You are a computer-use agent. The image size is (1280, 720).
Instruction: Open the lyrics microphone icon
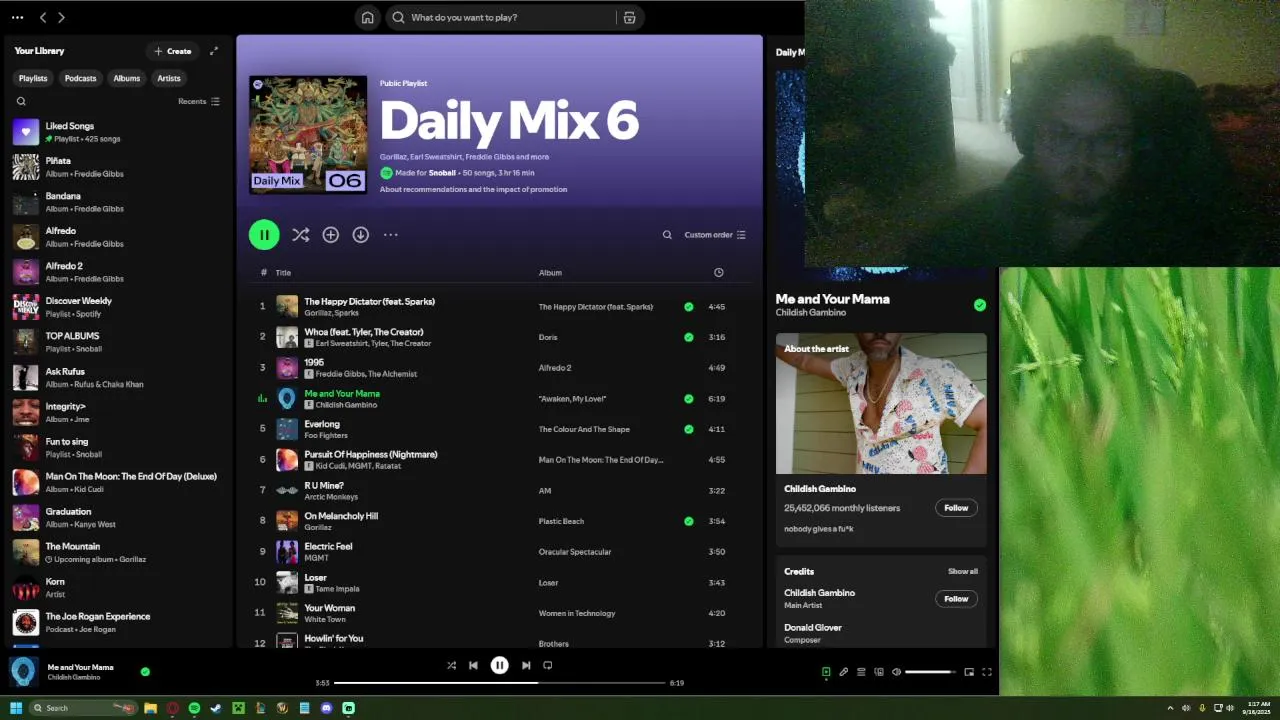tap(843, 672)
